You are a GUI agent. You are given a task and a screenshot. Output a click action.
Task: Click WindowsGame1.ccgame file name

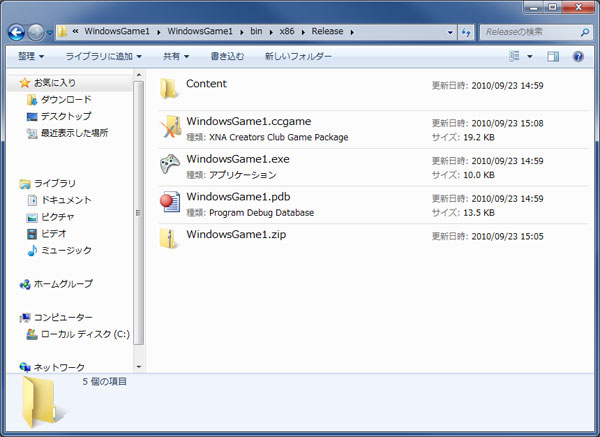249,121
